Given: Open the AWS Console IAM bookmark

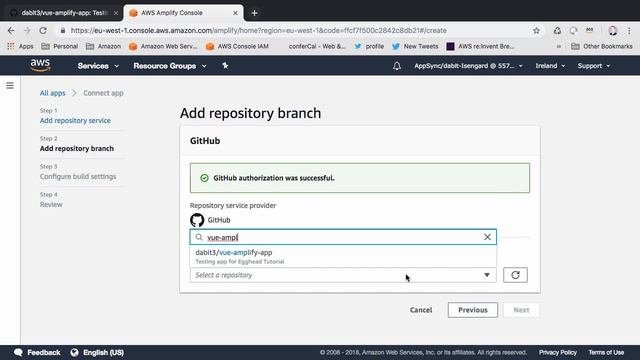Looking at the screenshot, I should click(x=237, y=47).
